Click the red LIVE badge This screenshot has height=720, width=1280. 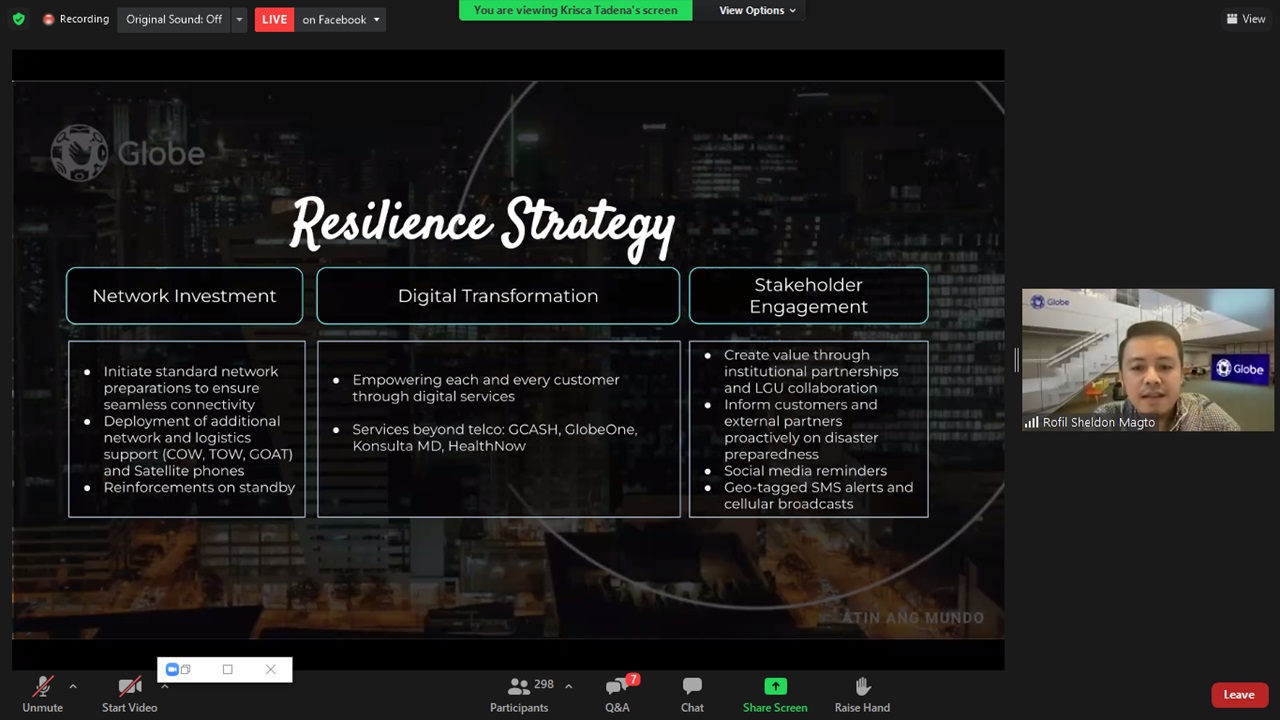point(274,19)
